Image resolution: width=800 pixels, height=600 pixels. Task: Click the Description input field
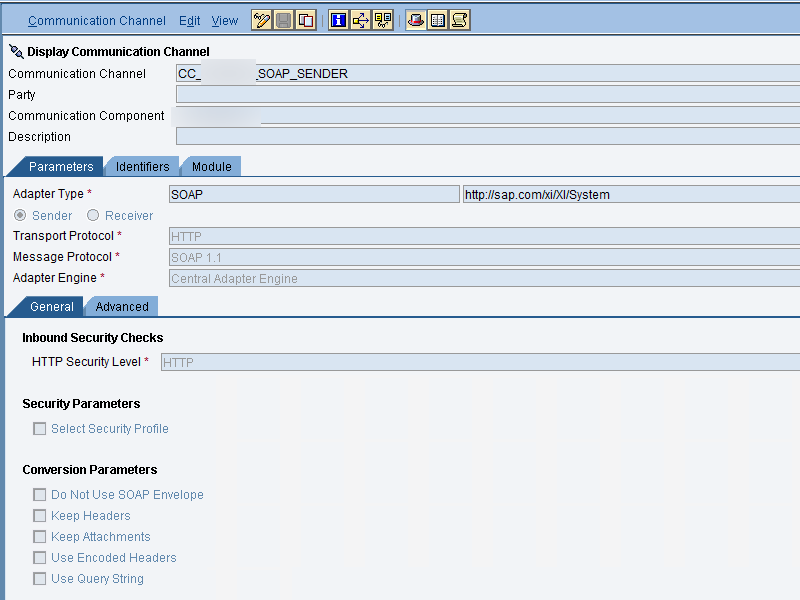tap(488, 136)
